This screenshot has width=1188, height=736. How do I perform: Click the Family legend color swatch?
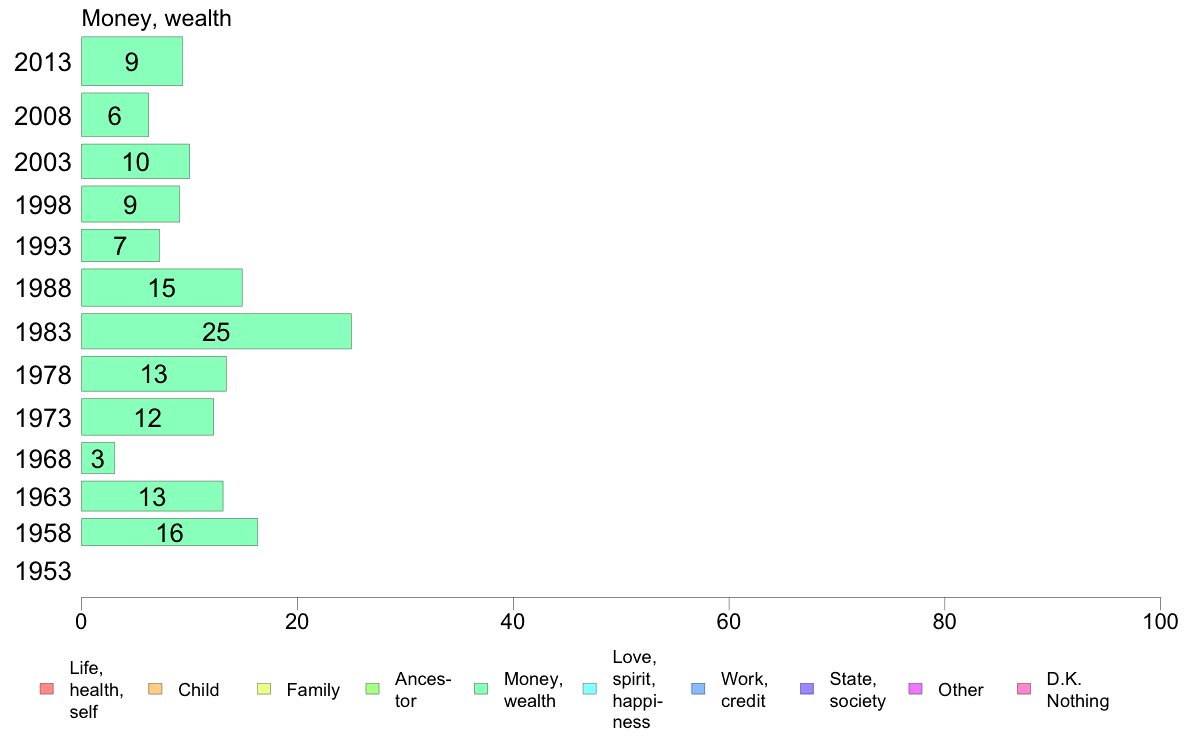point(264,689)
